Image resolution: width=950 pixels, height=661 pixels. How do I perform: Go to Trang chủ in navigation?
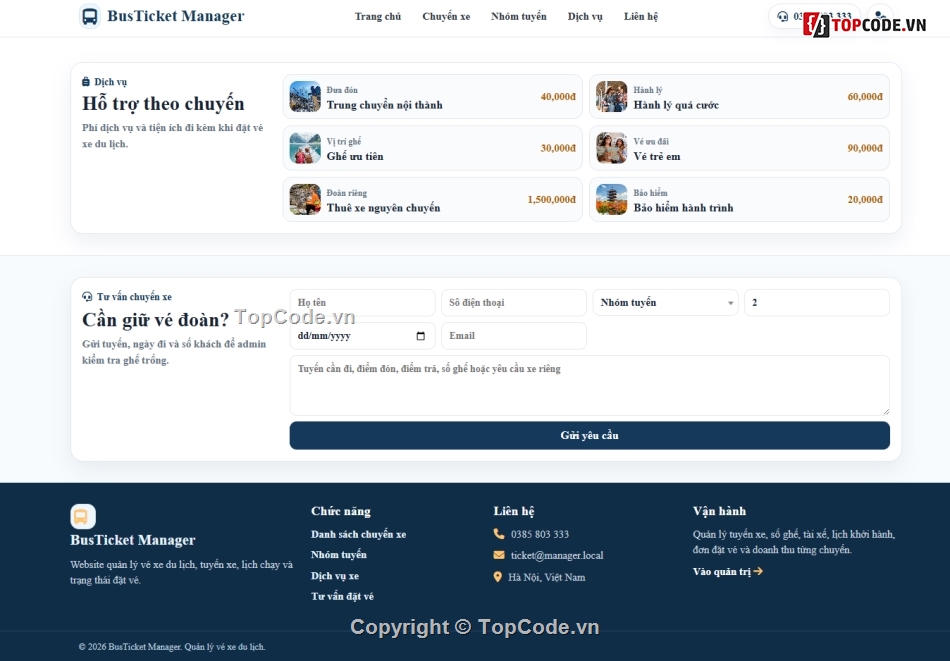click(x=378, y=16)
